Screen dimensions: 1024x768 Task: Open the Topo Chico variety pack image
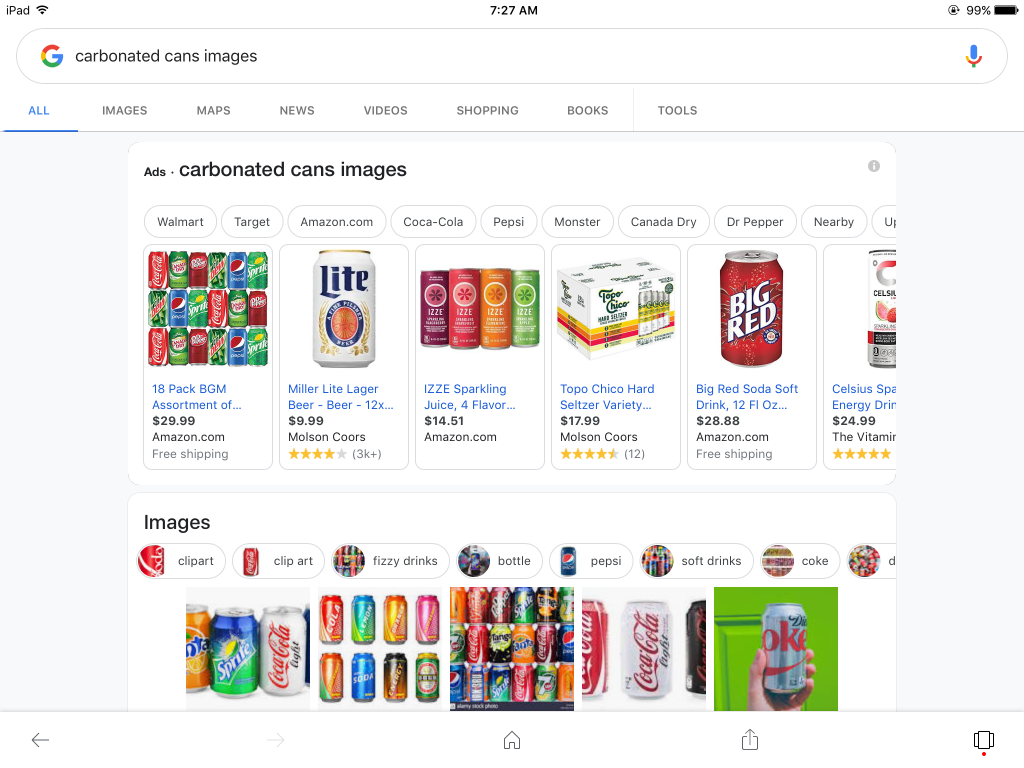[615, 309]
